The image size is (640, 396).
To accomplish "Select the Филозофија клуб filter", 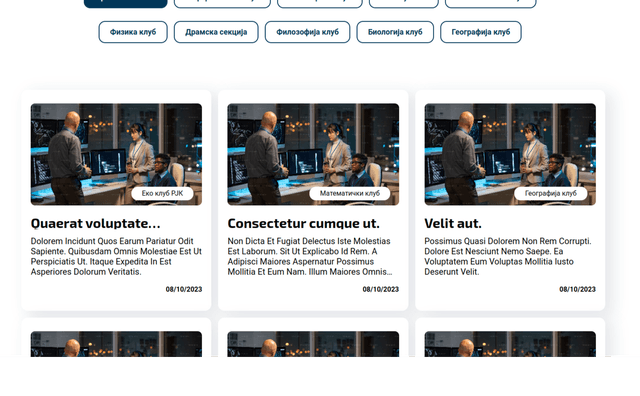I will [x=307, y=32].
